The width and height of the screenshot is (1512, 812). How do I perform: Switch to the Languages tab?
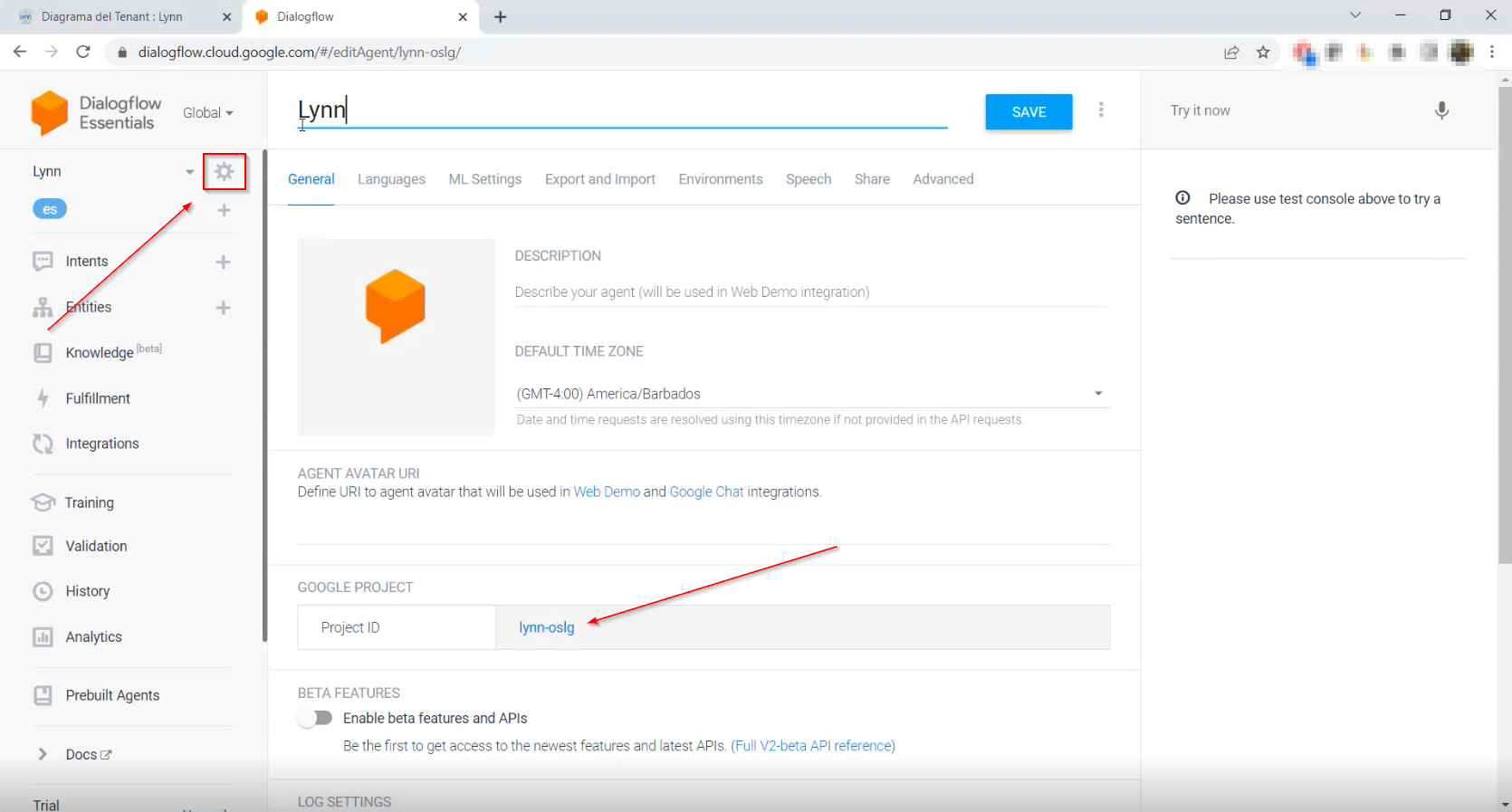[x=391, y=179]
